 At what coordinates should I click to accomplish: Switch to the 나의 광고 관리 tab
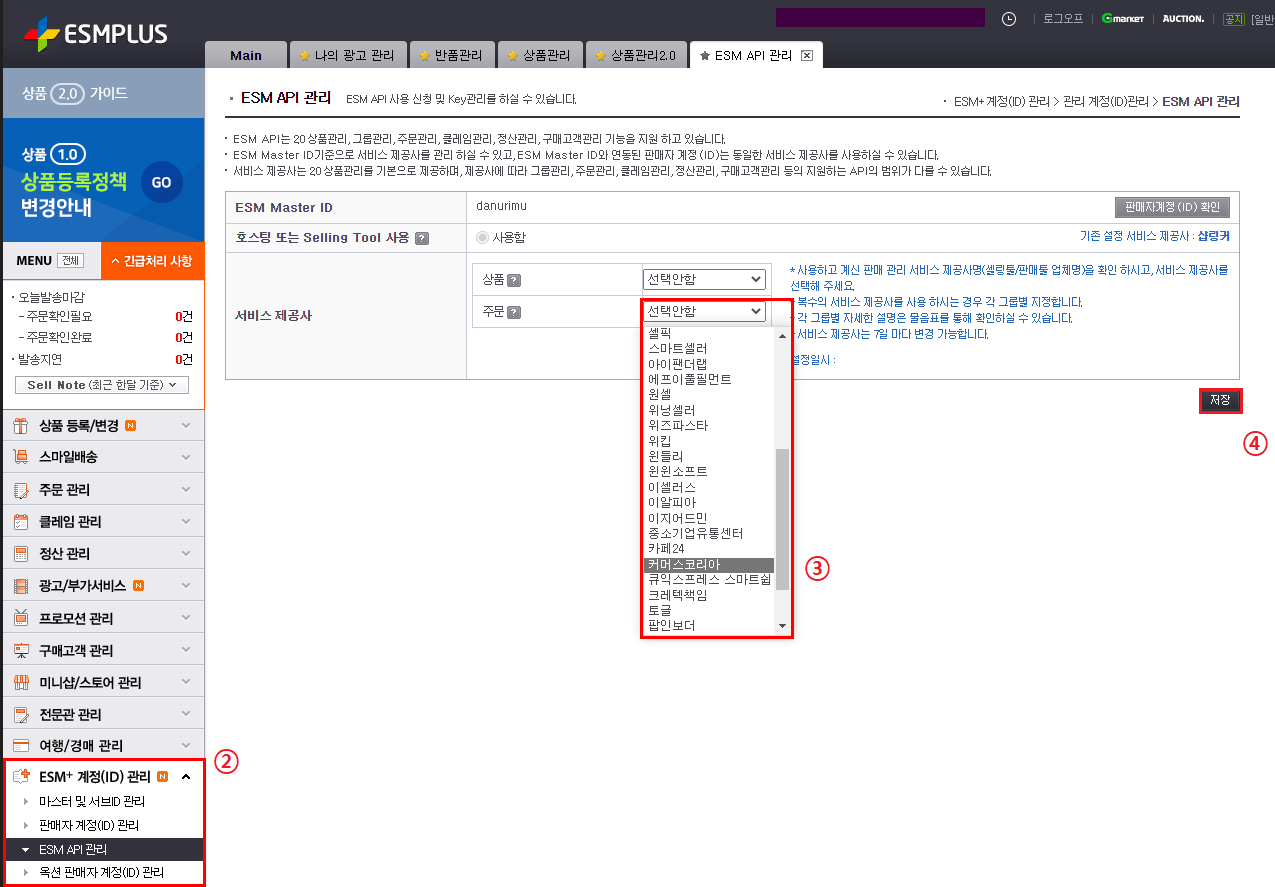[x=348, y=56]
